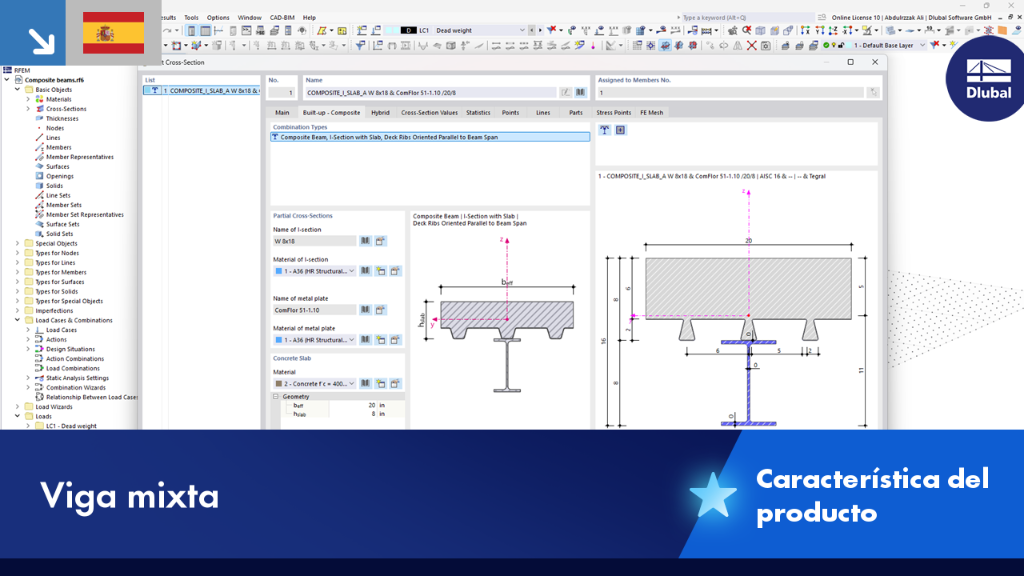Open Concrete Slab Material dropdown
This screenshot has height=576, width=1024.
(351, 383)
